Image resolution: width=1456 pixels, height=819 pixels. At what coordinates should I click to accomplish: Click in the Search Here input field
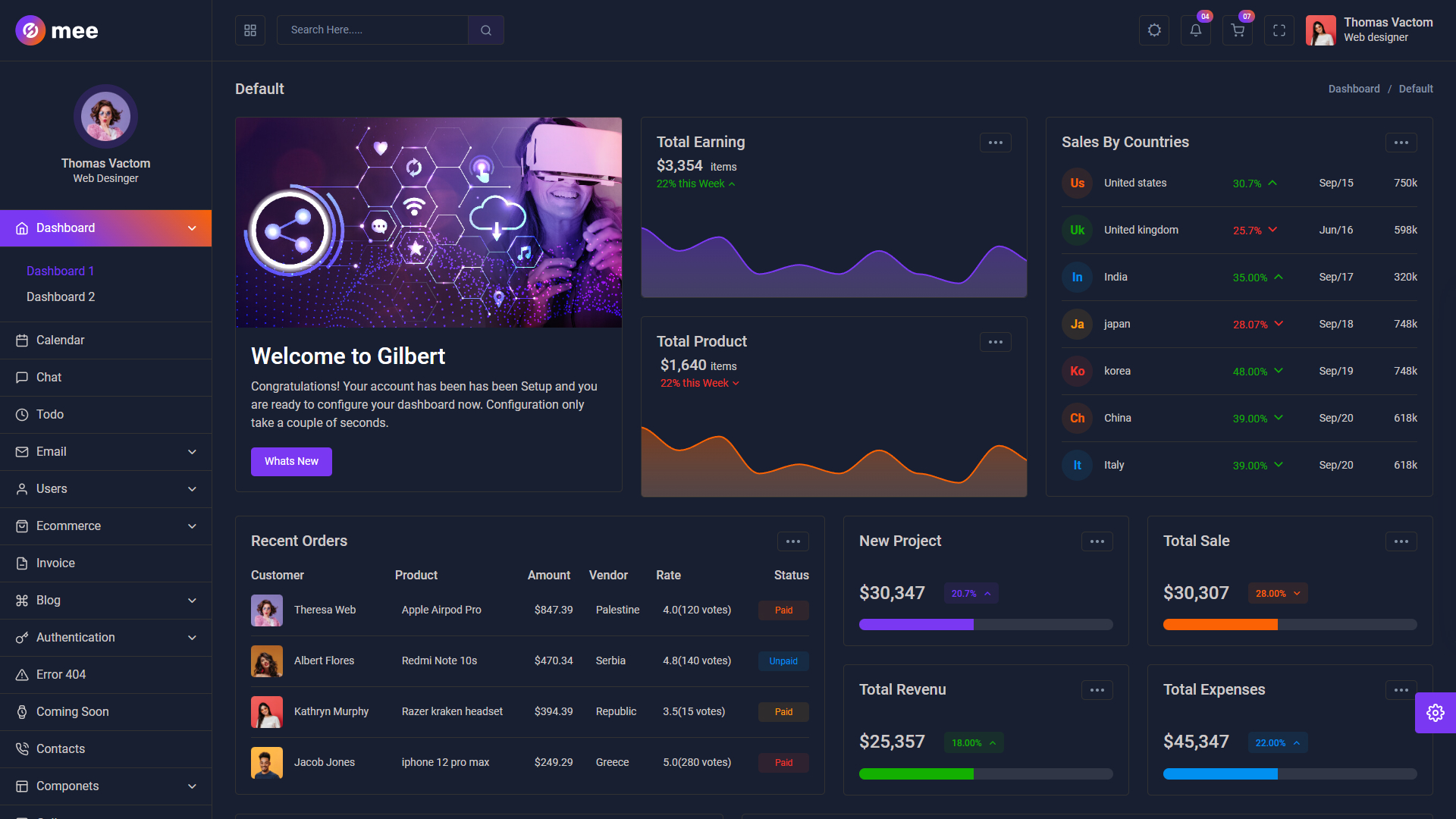click(x=372, y=30)
